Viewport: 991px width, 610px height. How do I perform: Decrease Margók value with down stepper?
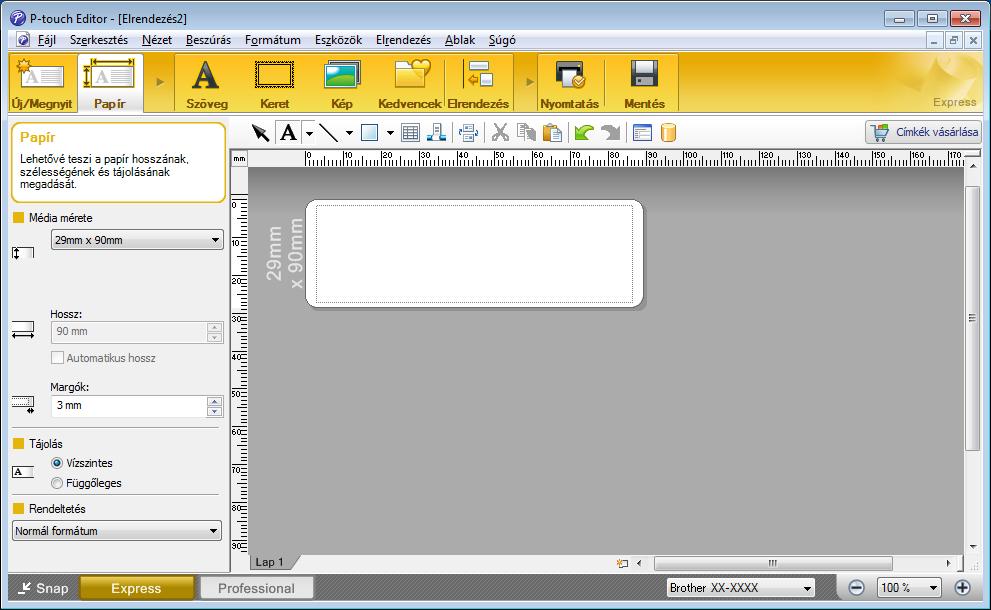coord(215,412)
